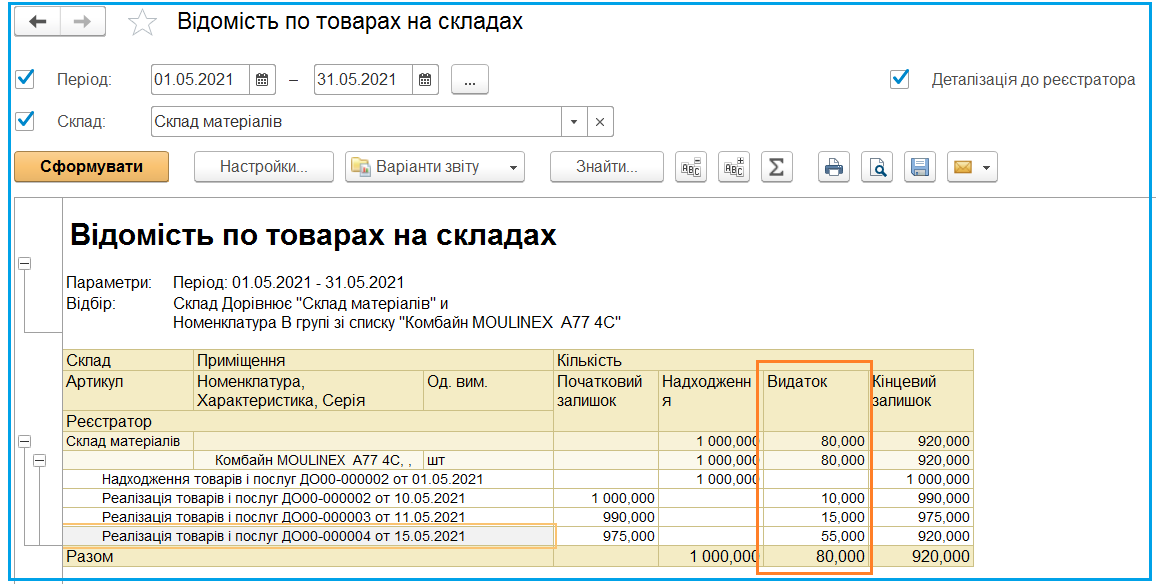Toggle Деталізація до реєстратора checkbox
The height and width of the screenshot is (586, 1161).
[900, 79]
